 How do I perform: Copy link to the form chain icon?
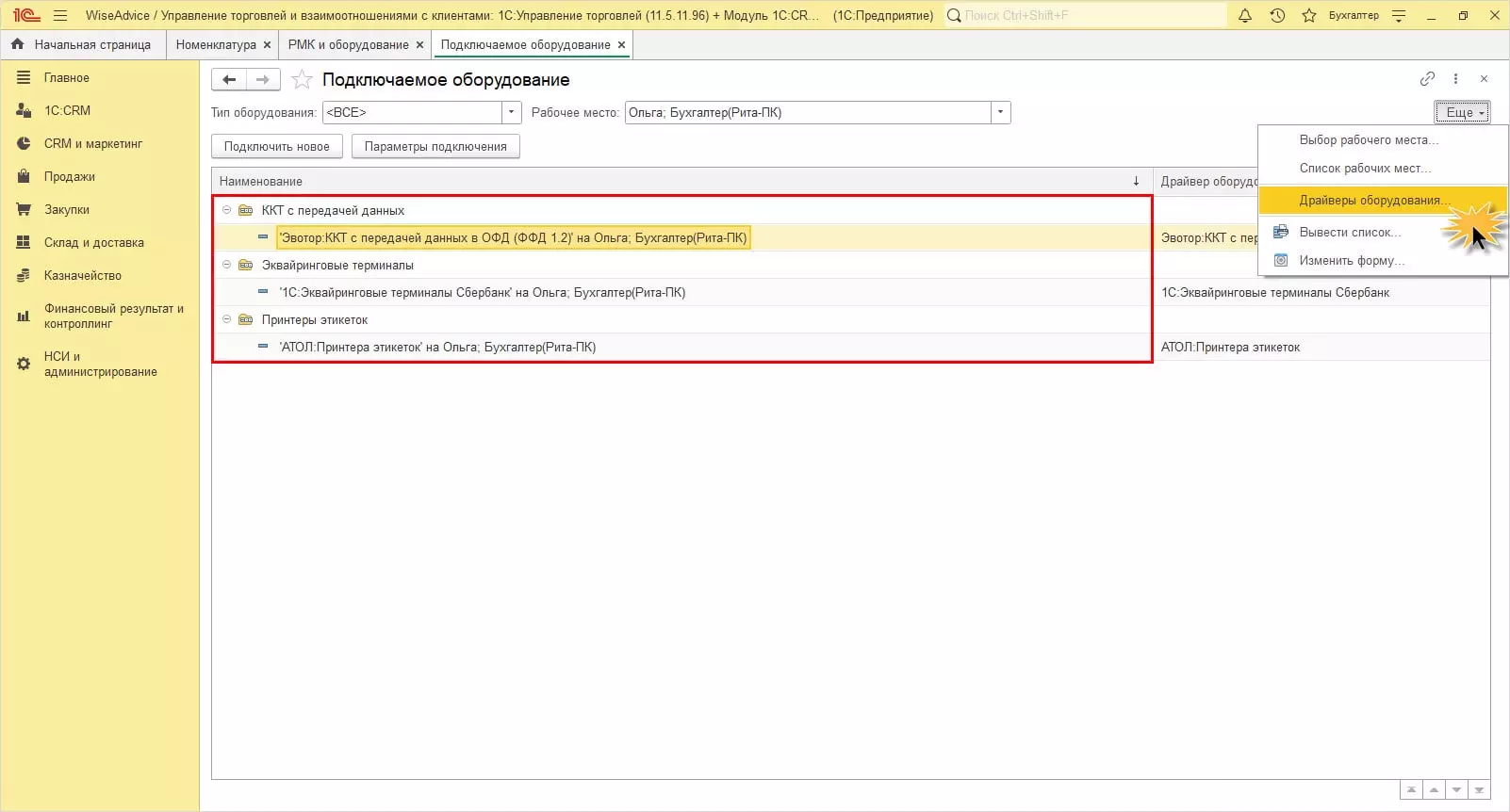point(1427,79)
